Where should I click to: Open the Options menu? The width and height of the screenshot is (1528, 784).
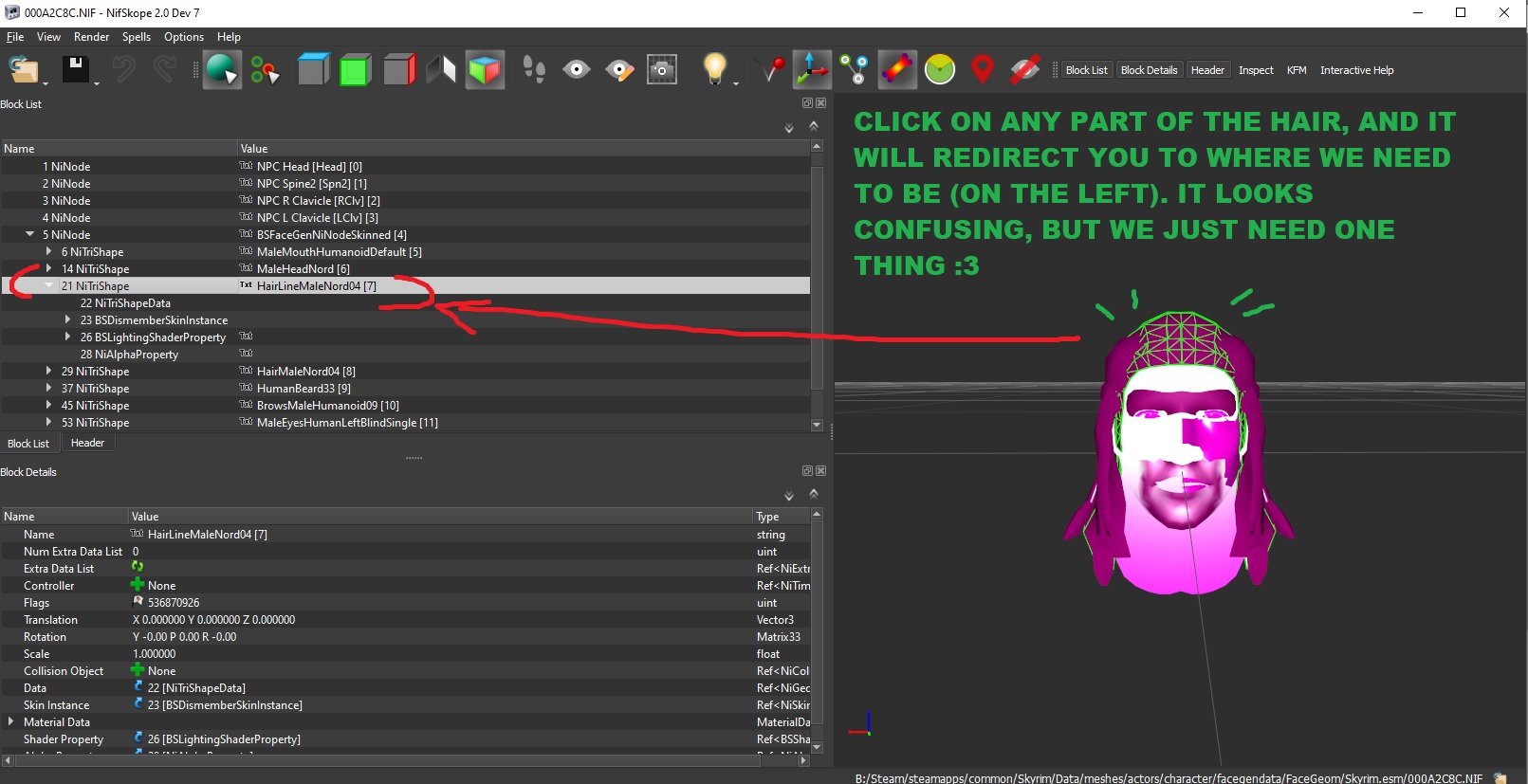[184, 37]
